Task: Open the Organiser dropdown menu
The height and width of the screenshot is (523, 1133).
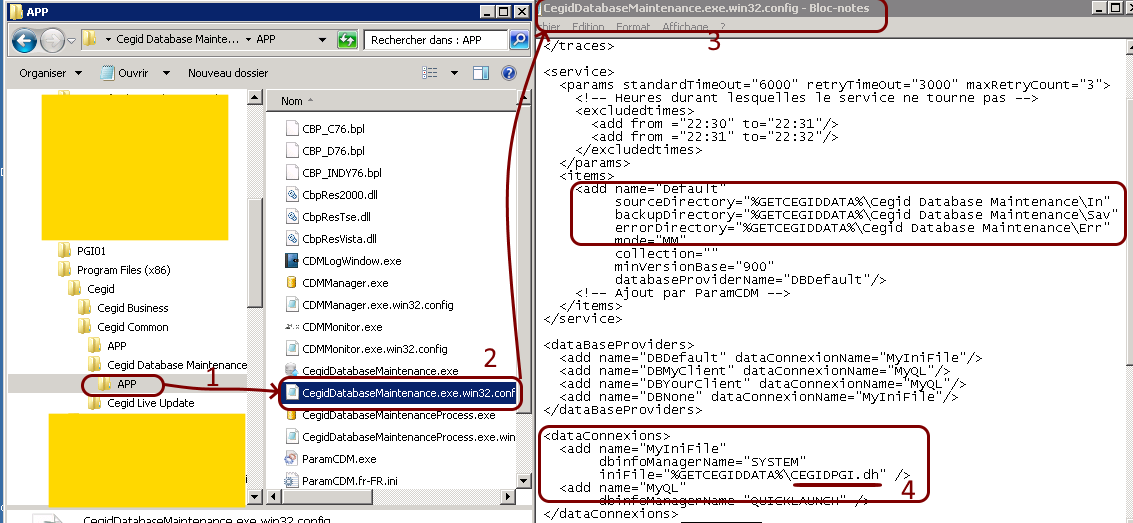Action: [x=48, y=73]
